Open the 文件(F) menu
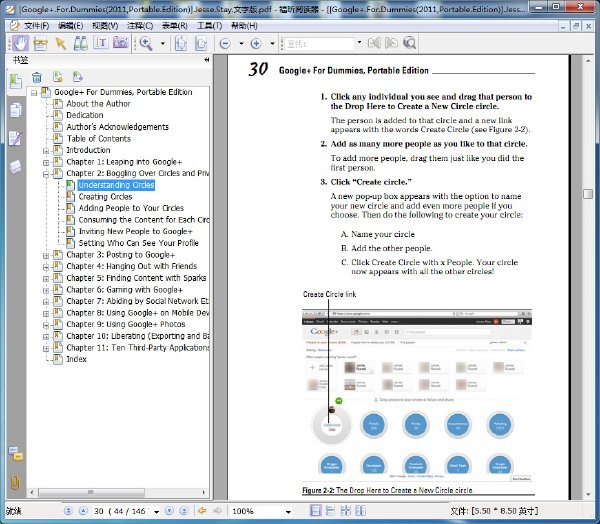Viewport: 600px width, 524px height. coord(36,26)
